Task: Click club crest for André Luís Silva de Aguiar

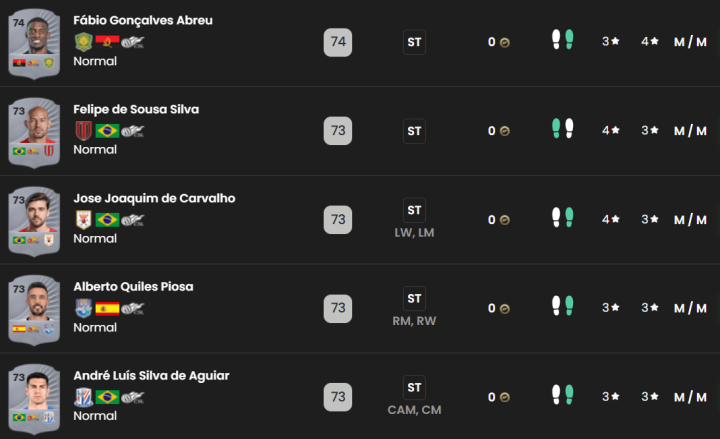Action: click(83, 397)
